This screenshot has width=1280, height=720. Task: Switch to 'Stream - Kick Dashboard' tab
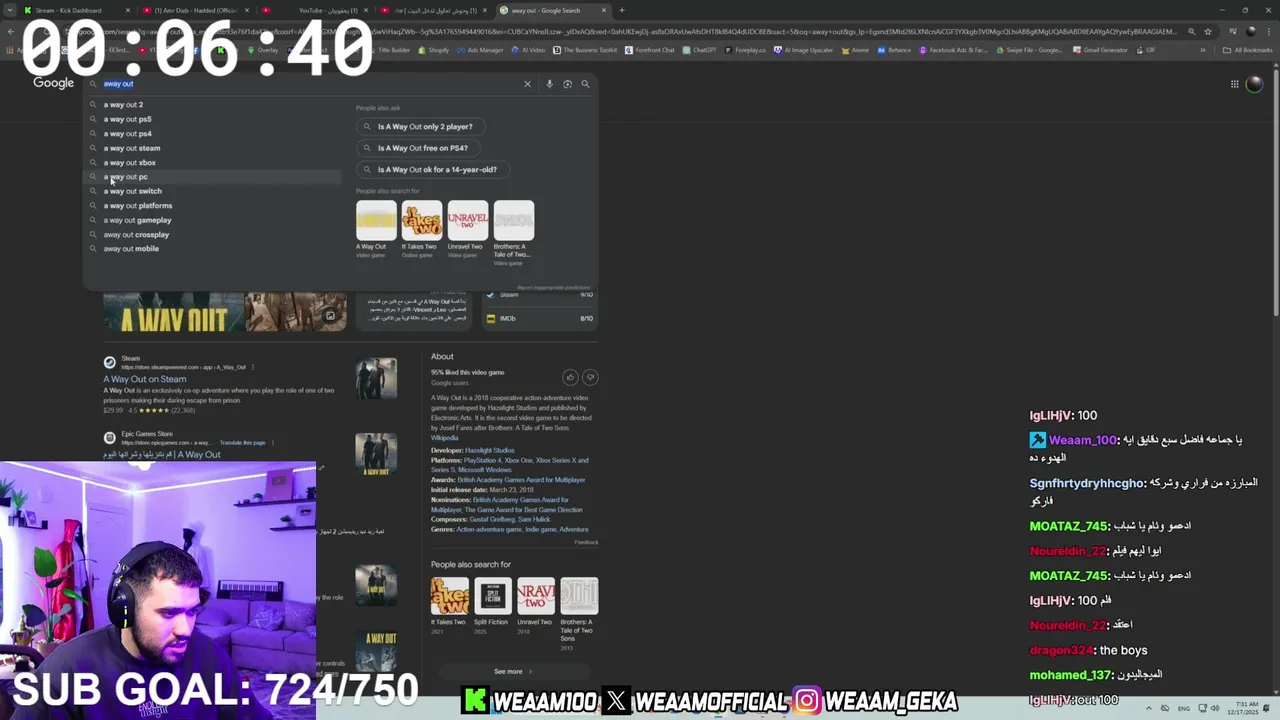(x=68, y=10)
